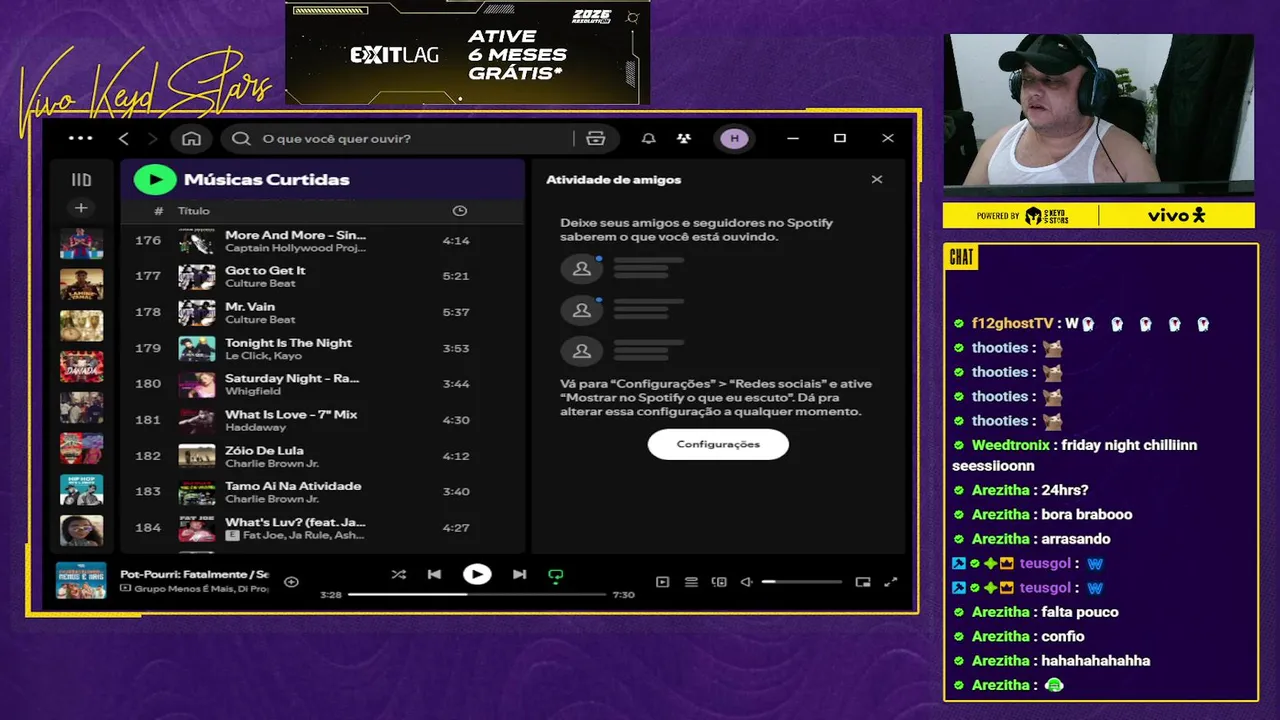Open the playback queue icon

click(690, 582)
